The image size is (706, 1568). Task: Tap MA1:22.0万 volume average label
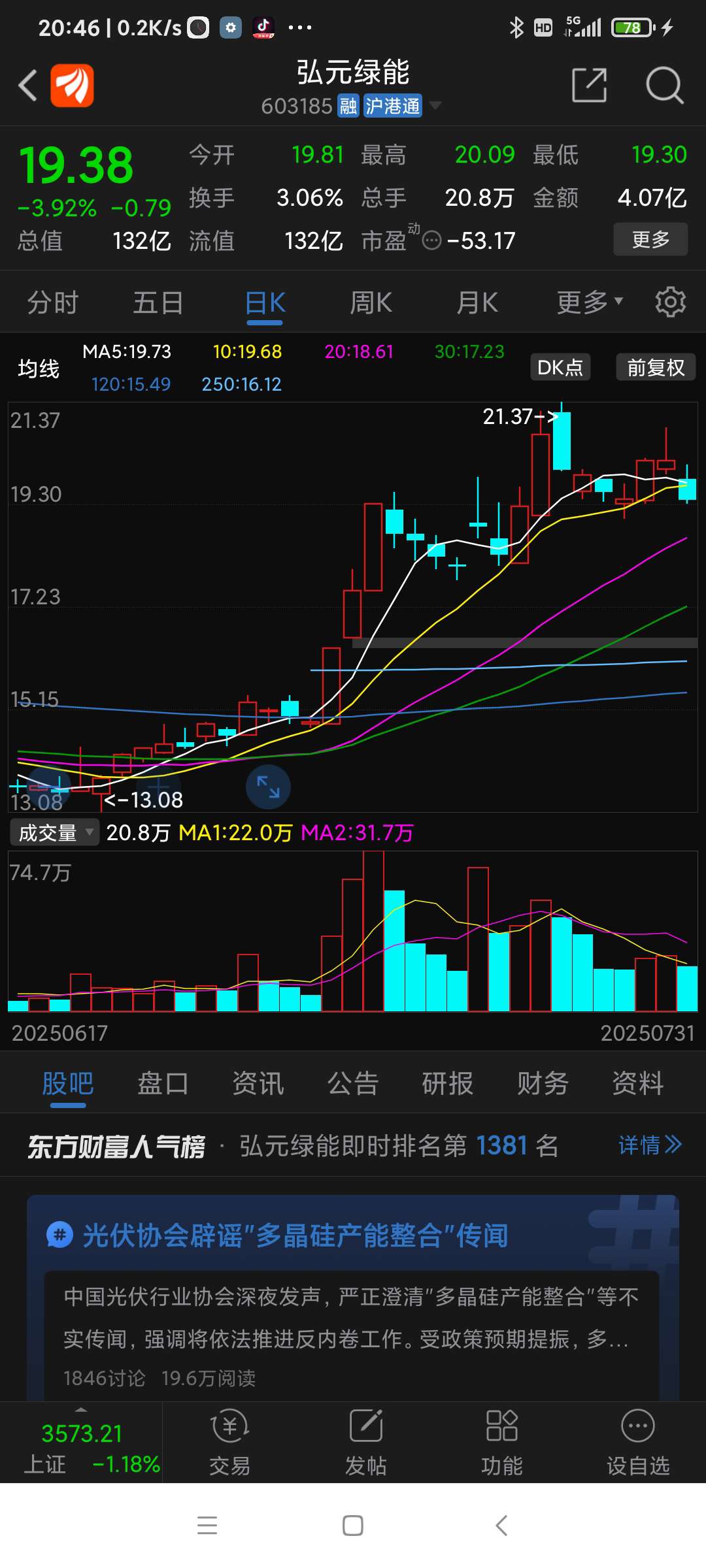tap(235, 832)
